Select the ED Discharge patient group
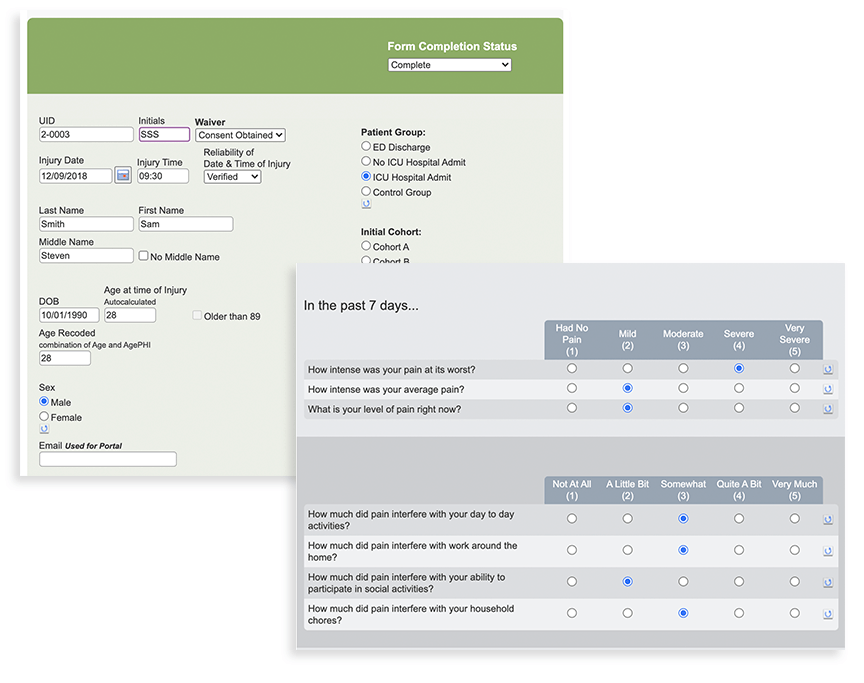The height and width of the screenshot is (683, 864). coord(366,145)
